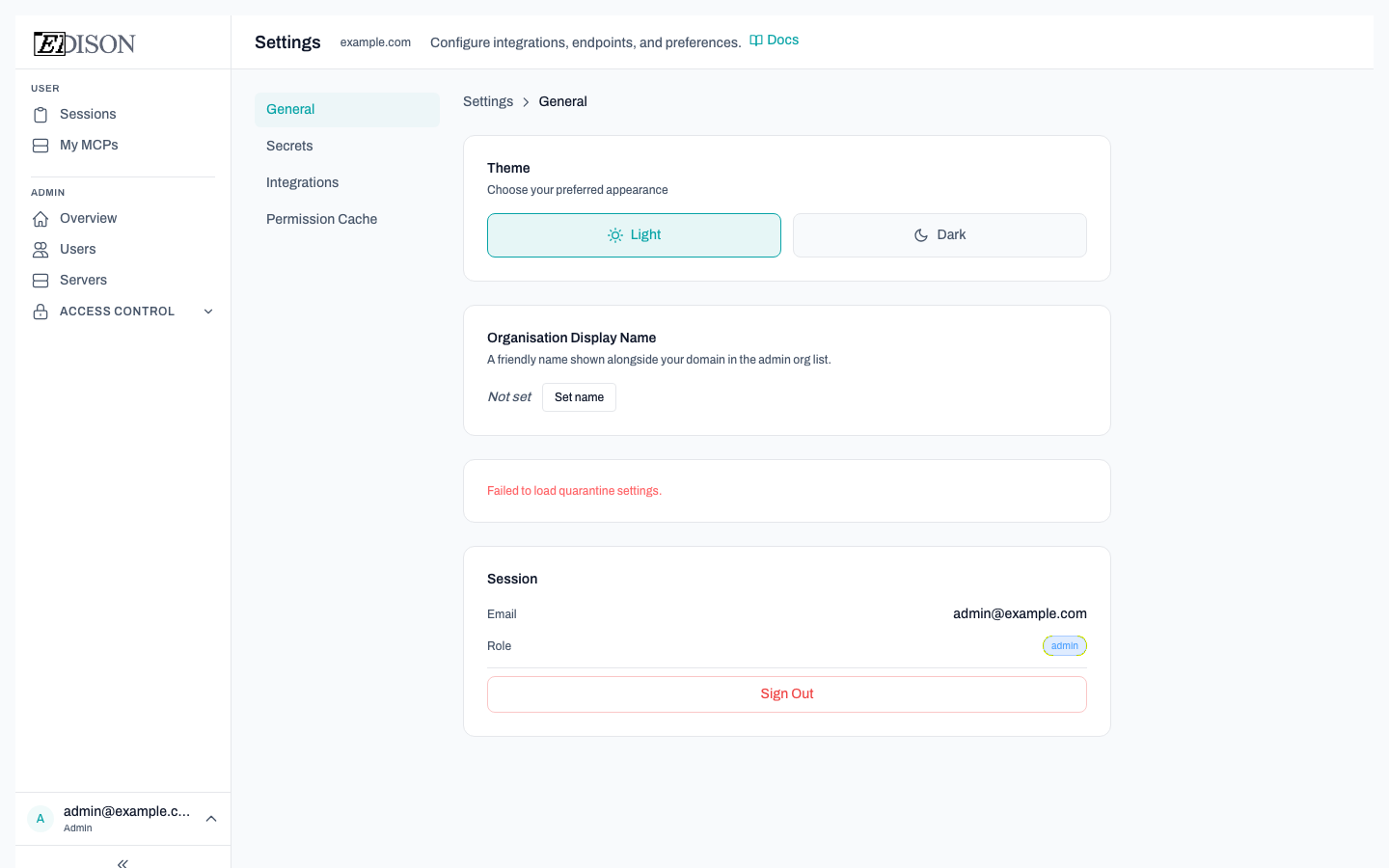1389x868 pixels.
Task: Click the Set name button
Action: 579,396
